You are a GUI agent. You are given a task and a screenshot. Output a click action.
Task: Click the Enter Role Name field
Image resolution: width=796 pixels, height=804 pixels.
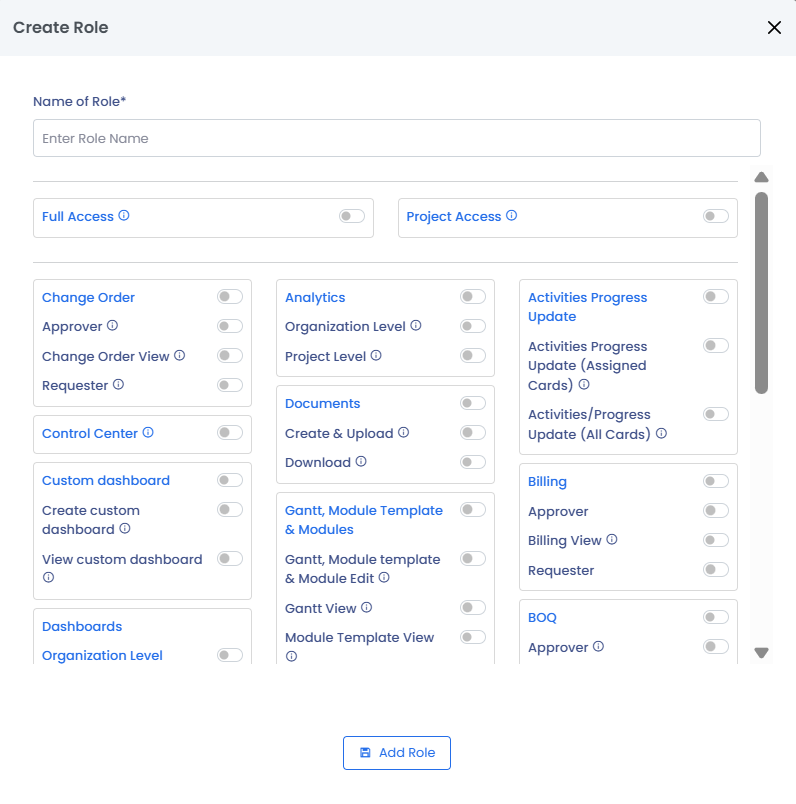pos(397,138)
